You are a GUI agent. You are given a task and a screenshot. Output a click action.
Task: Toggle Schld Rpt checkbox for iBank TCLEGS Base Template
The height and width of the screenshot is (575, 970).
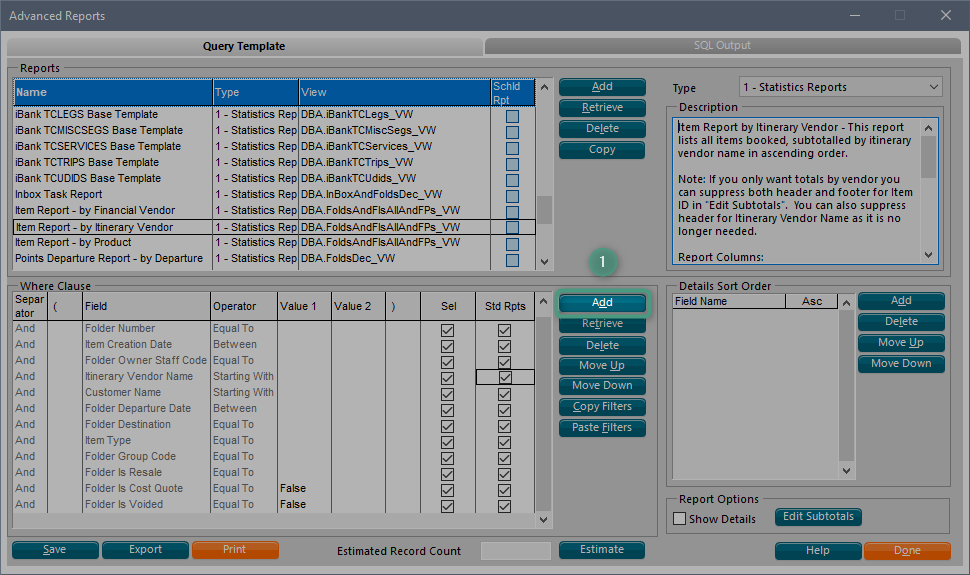click(x=512, y=116)
